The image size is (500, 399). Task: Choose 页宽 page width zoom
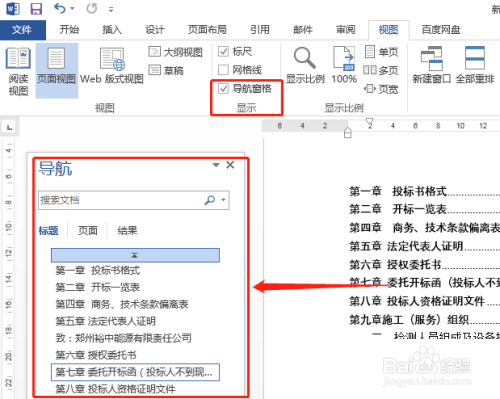[381, 89]
